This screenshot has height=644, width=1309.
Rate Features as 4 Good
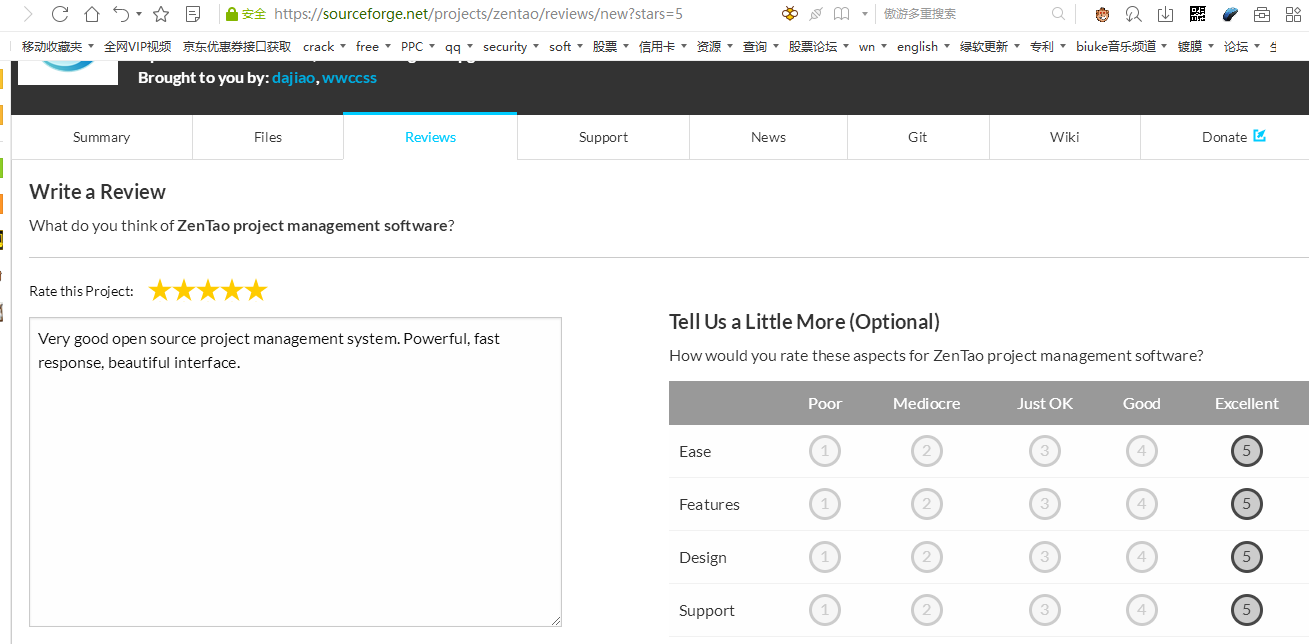point(1141,504)
